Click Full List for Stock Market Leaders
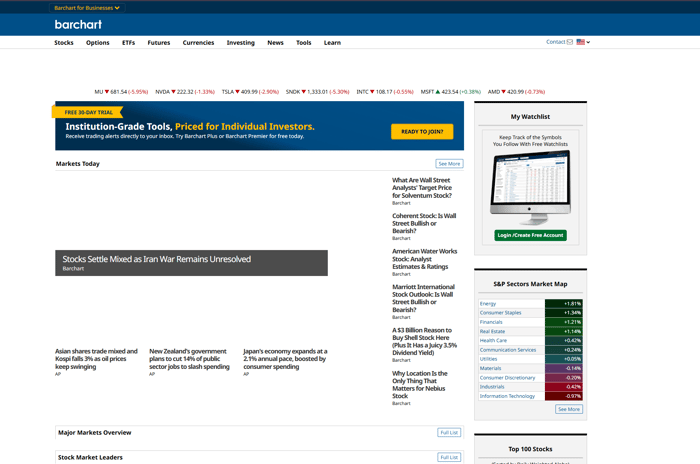Image resolution: width=700 pixels, height=464 pixels. tap(449, 457)
